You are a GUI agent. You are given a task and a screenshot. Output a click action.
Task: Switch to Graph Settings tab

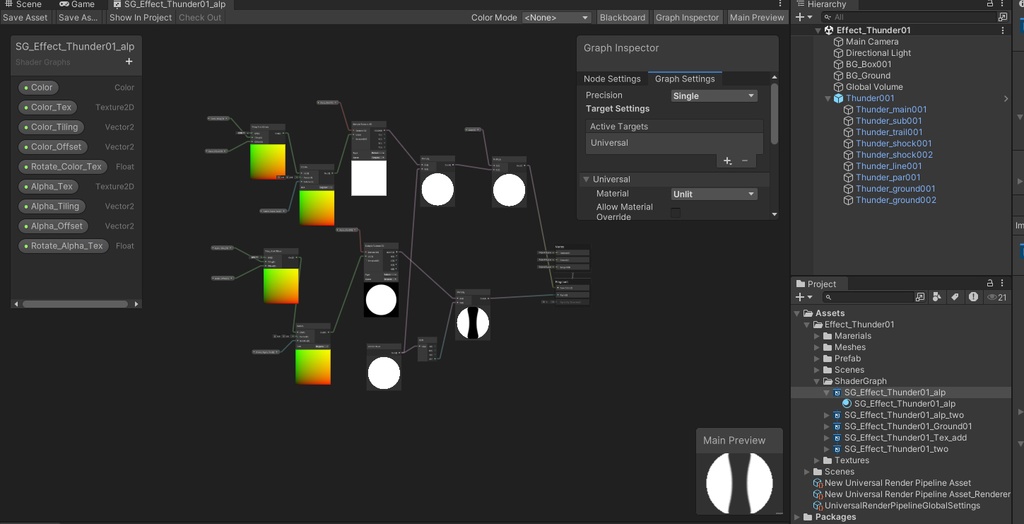[x=684, y=79]
